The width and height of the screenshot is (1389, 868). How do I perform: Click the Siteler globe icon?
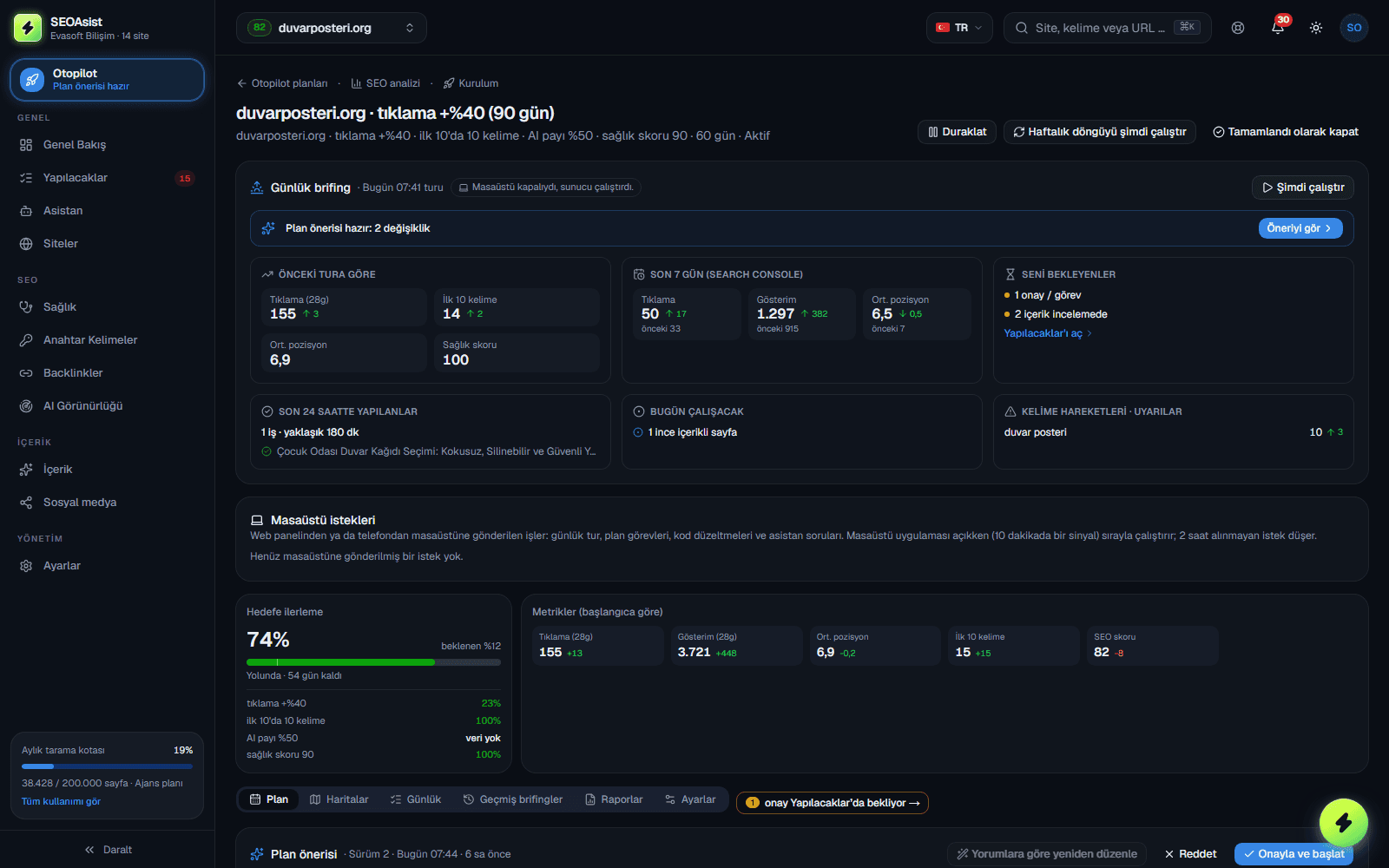26,244
